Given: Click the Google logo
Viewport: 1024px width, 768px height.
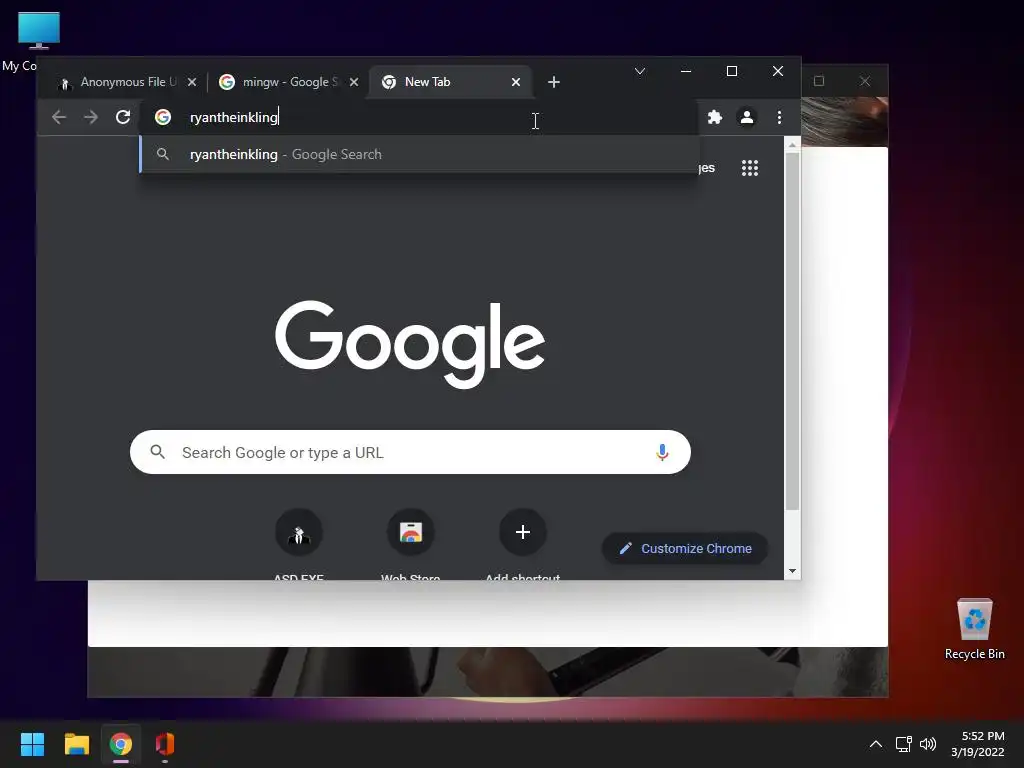Looking at the screenshot, I should (410, 344).
